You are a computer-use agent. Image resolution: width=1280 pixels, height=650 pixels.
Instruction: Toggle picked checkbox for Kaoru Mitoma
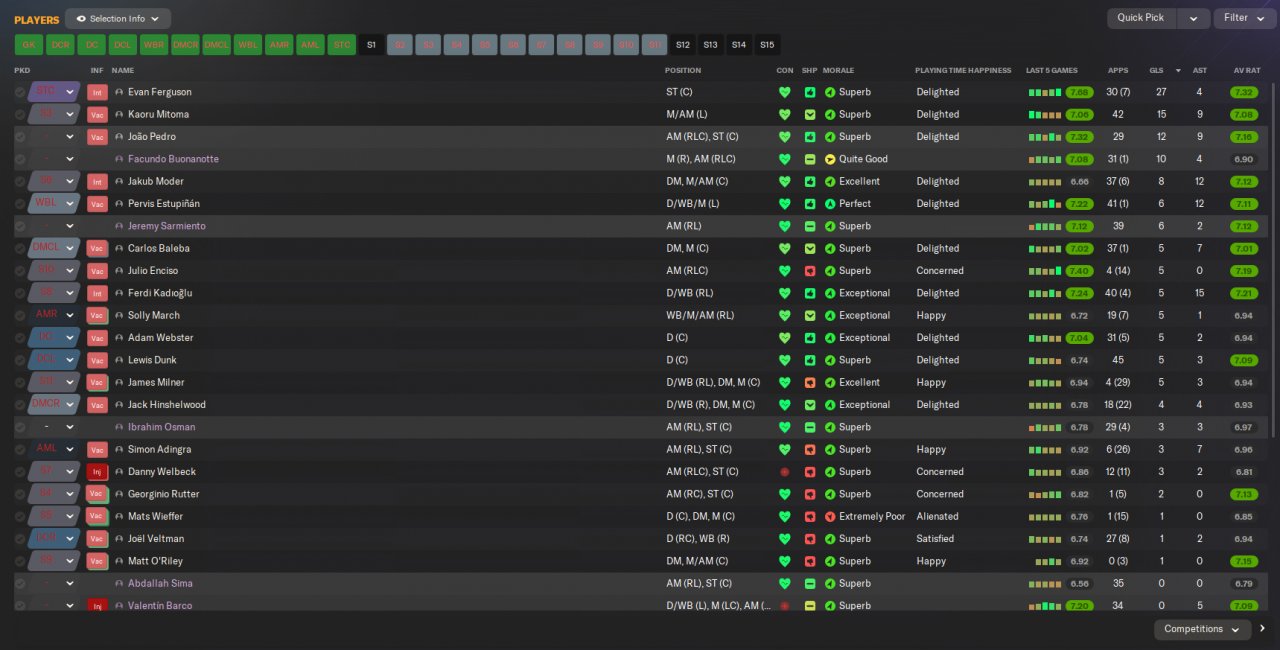20,114
